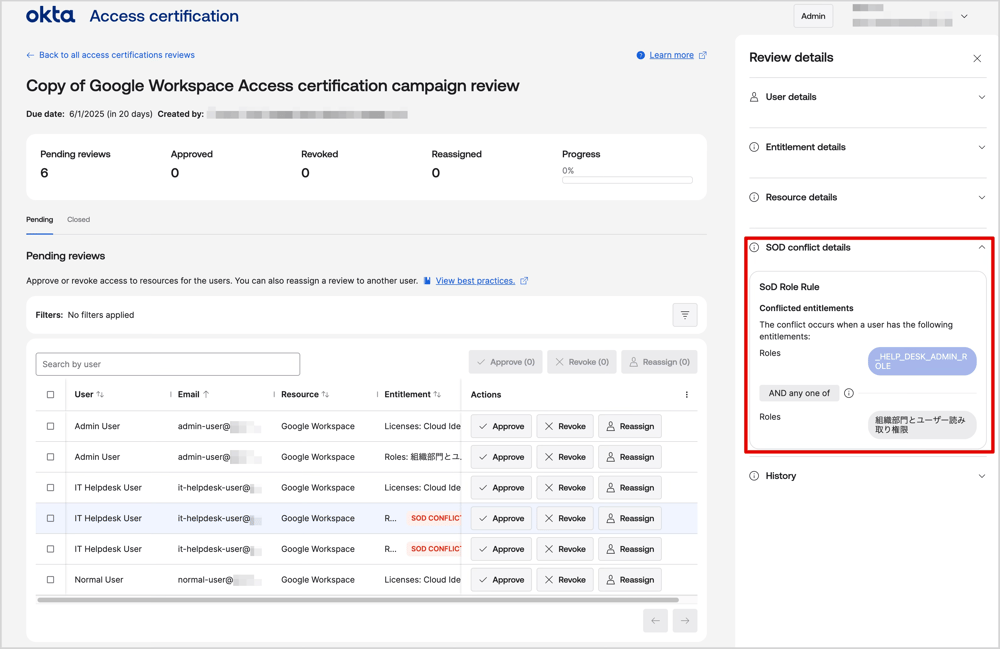1000x649 pixels.
Task: Click the SOD conflict details info icon
Action: (754, 247)
